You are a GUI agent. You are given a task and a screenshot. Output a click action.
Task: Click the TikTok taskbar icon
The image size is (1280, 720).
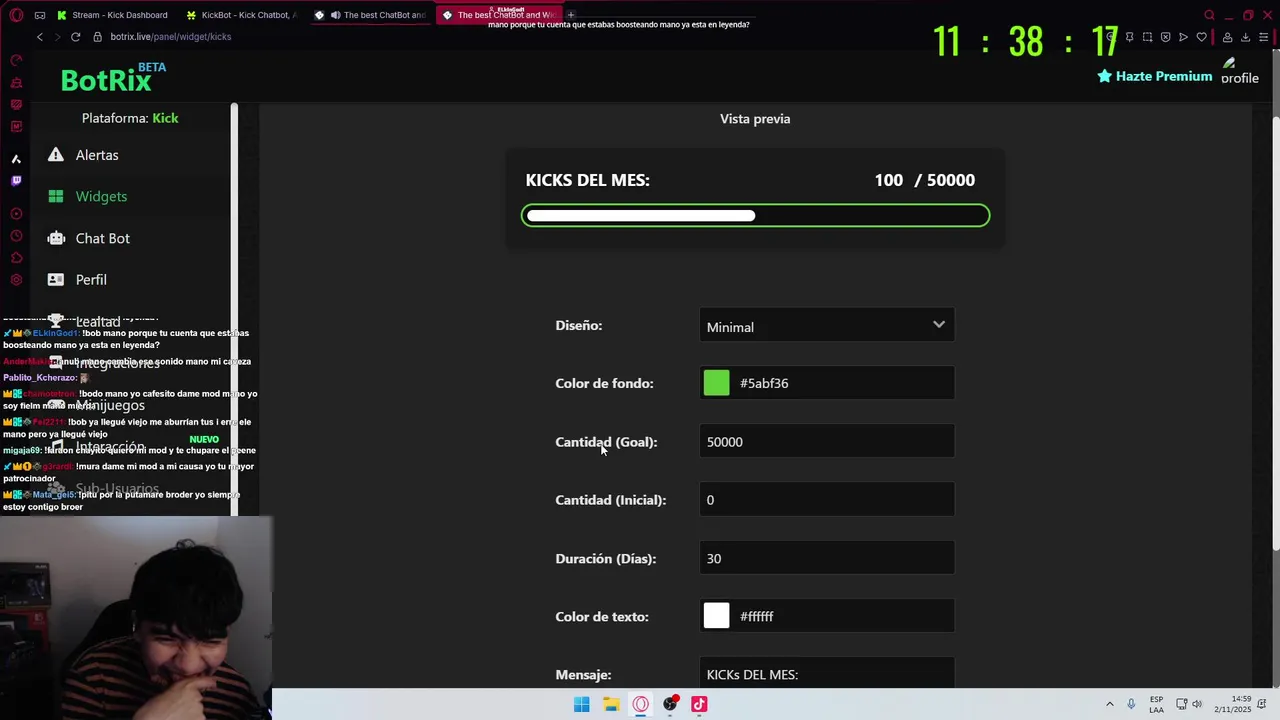699,704
